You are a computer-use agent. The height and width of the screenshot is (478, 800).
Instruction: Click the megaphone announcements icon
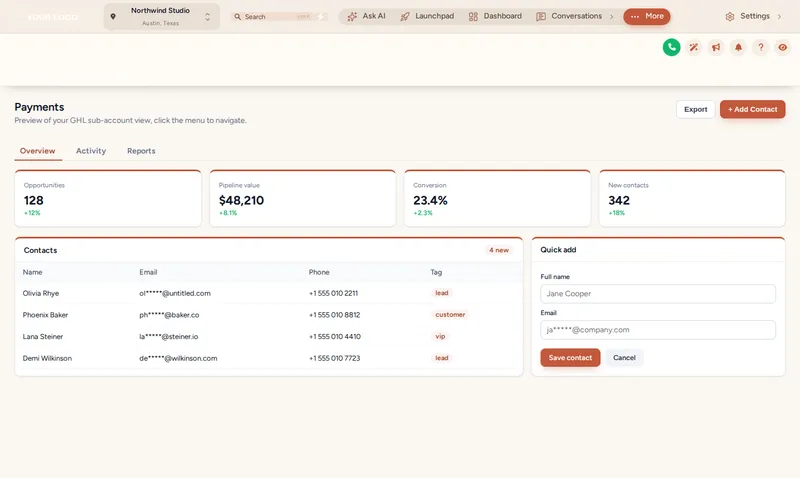(716, 47)
